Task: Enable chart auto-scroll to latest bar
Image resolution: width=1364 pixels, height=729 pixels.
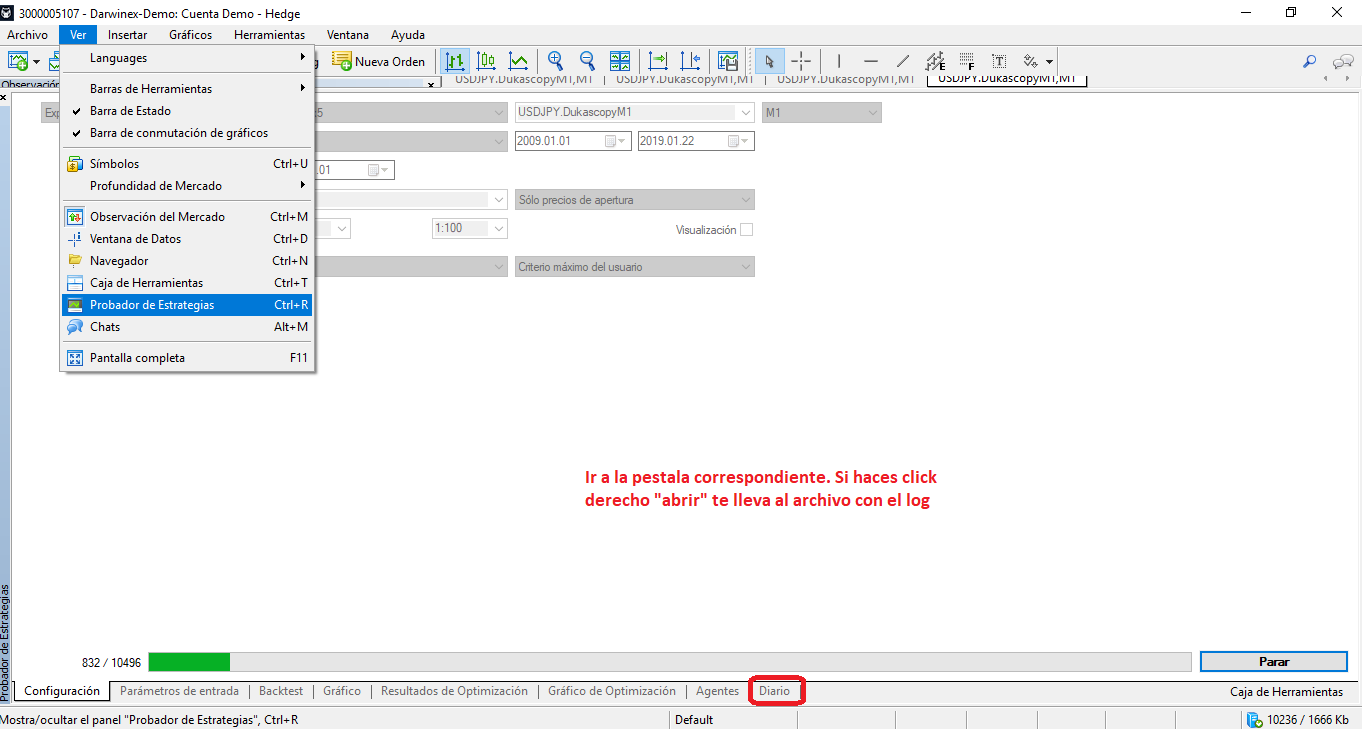Action: click(x=657, y=61)
